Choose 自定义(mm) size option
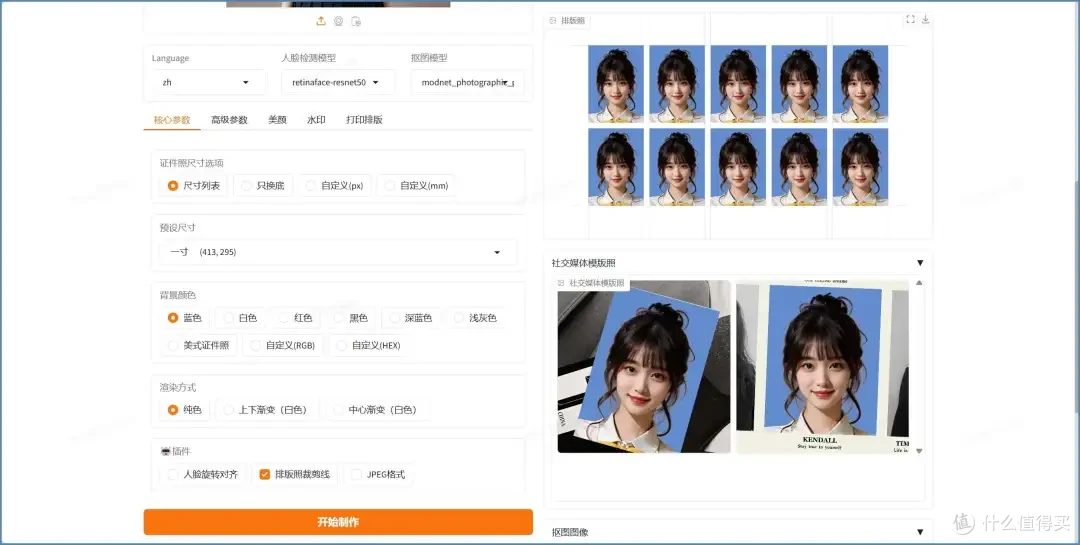The width and height of the screenshot is (1080, 545). point(416,185)
